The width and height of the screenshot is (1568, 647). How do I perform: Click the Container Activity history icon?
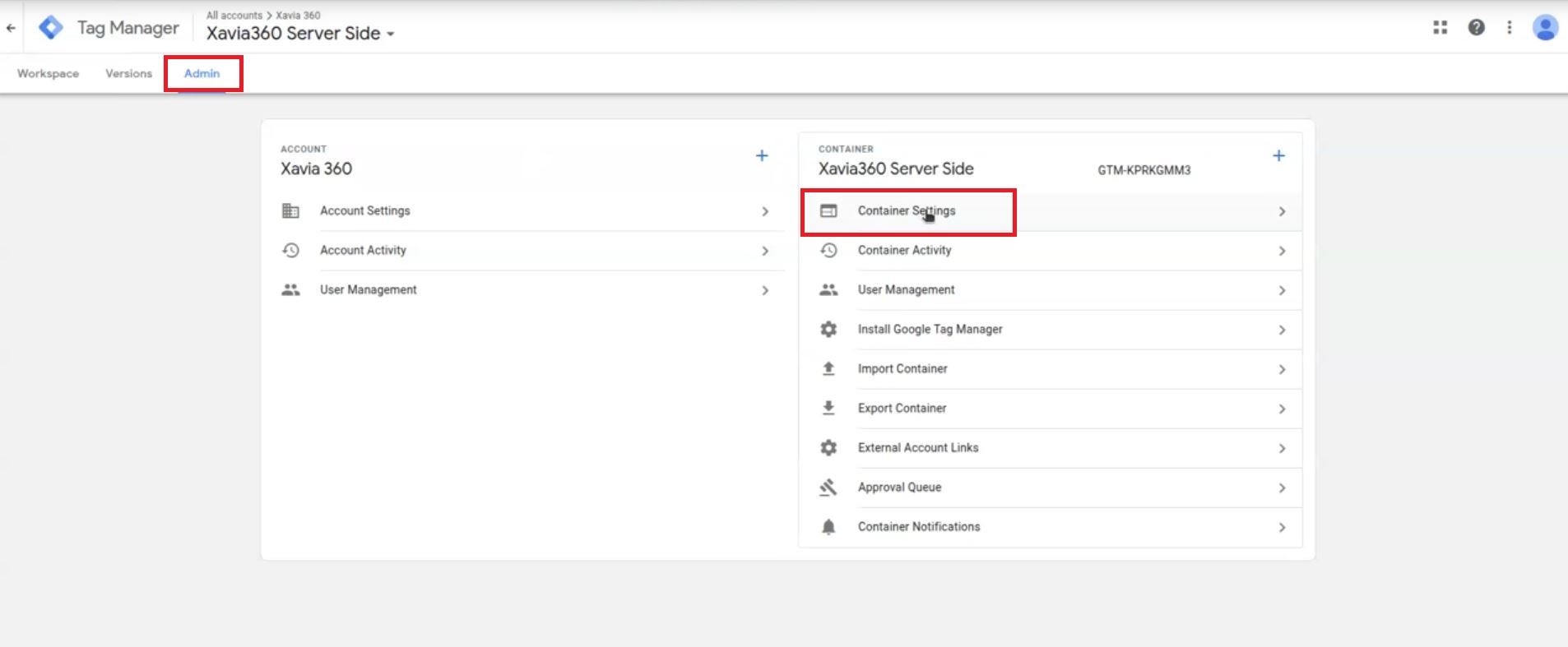pyautogui.click(x=828, y=250)
